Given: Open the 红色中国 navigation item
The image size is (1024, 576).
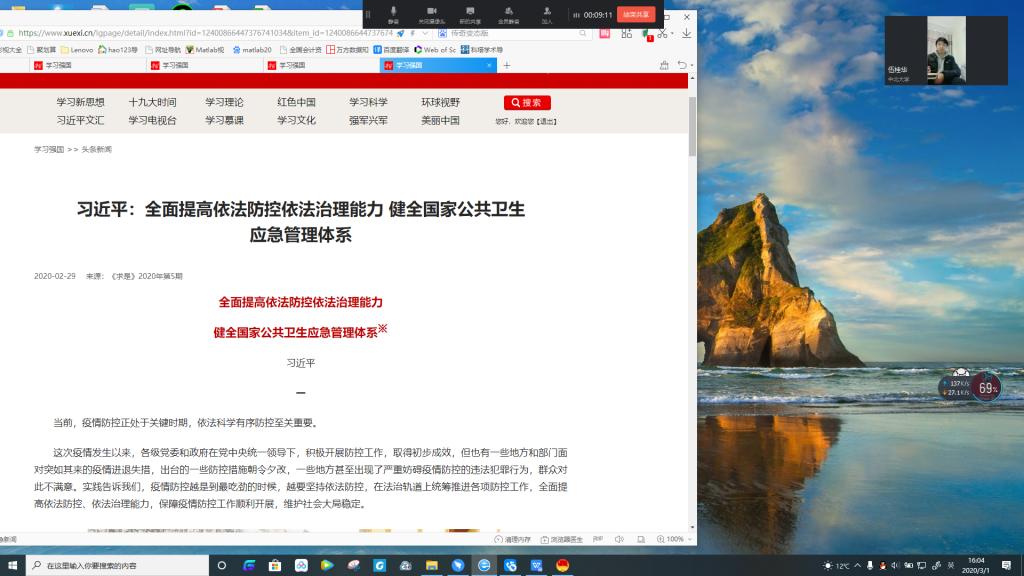Looking at the screenshot, I should [x=296, y=102].
